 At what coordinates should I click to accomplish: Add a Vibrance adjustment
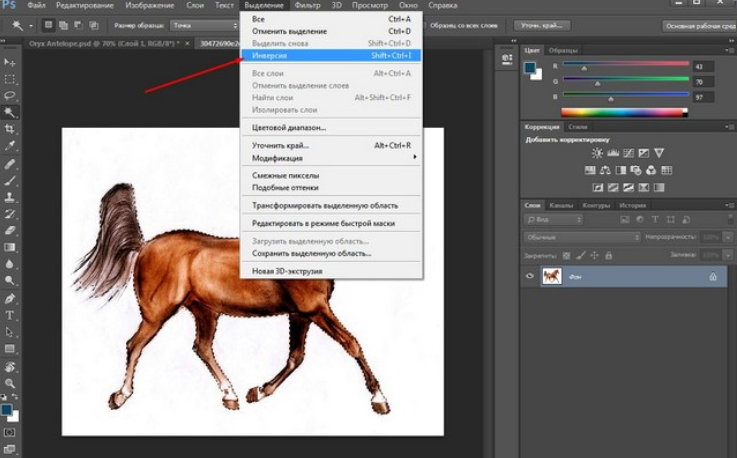(659, 153)
